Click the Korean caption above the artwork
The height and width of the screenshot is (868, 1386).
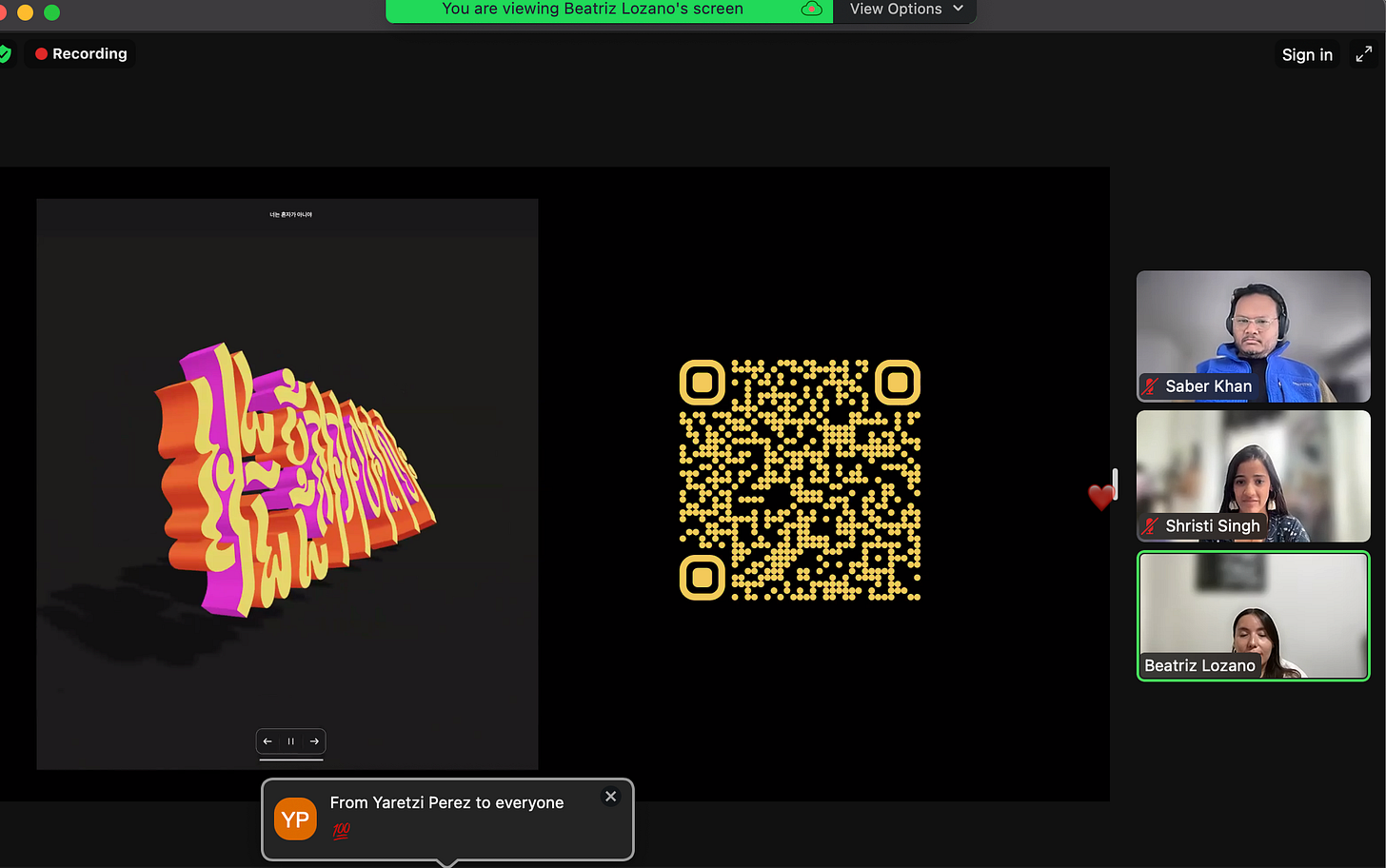(290, 215)
